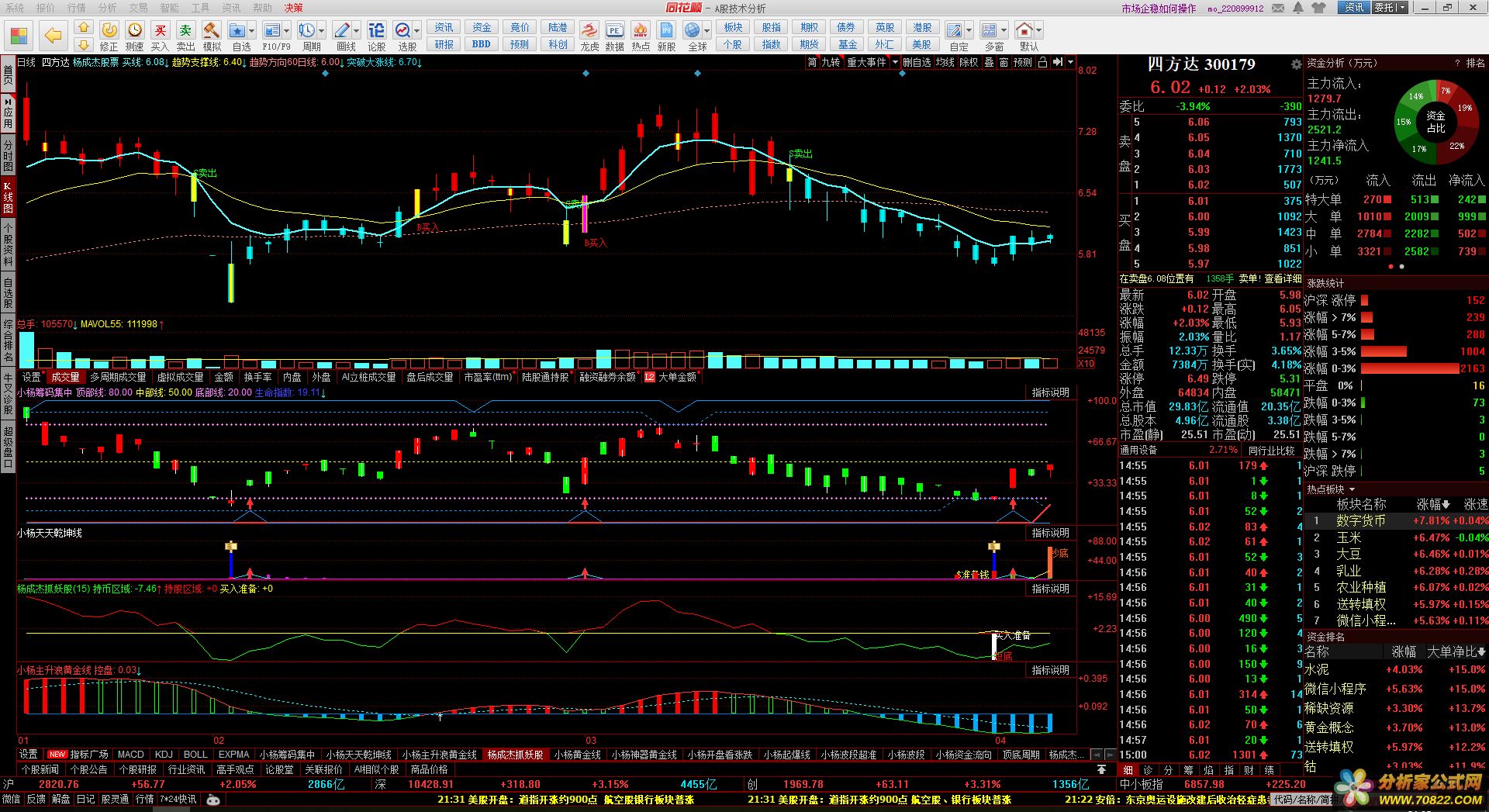Click the yellow down arrow icon

point(84,45)
